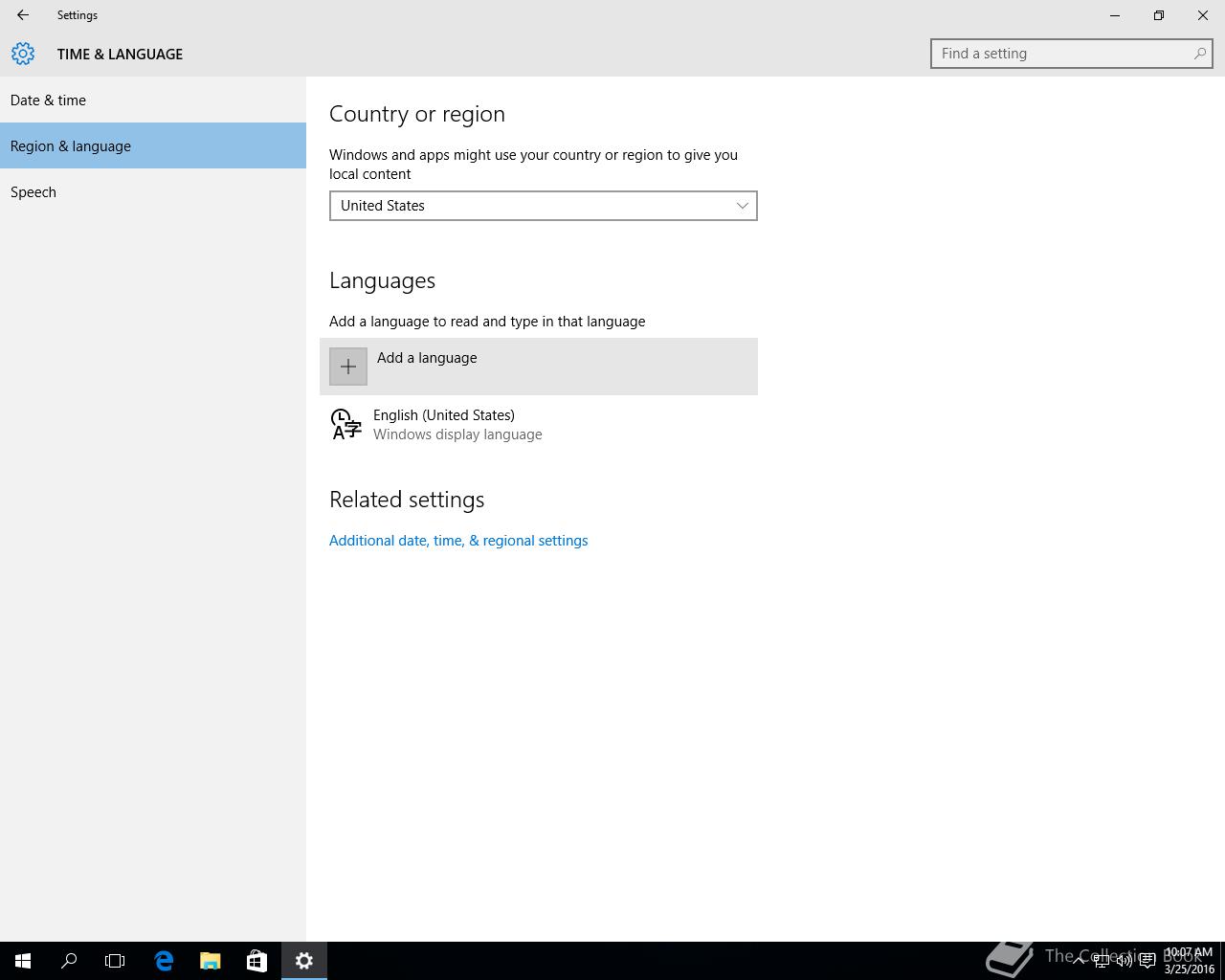Go to Speech settings
The width and height of the screenshot is (1225, 980).
click(x=153, y=191)
